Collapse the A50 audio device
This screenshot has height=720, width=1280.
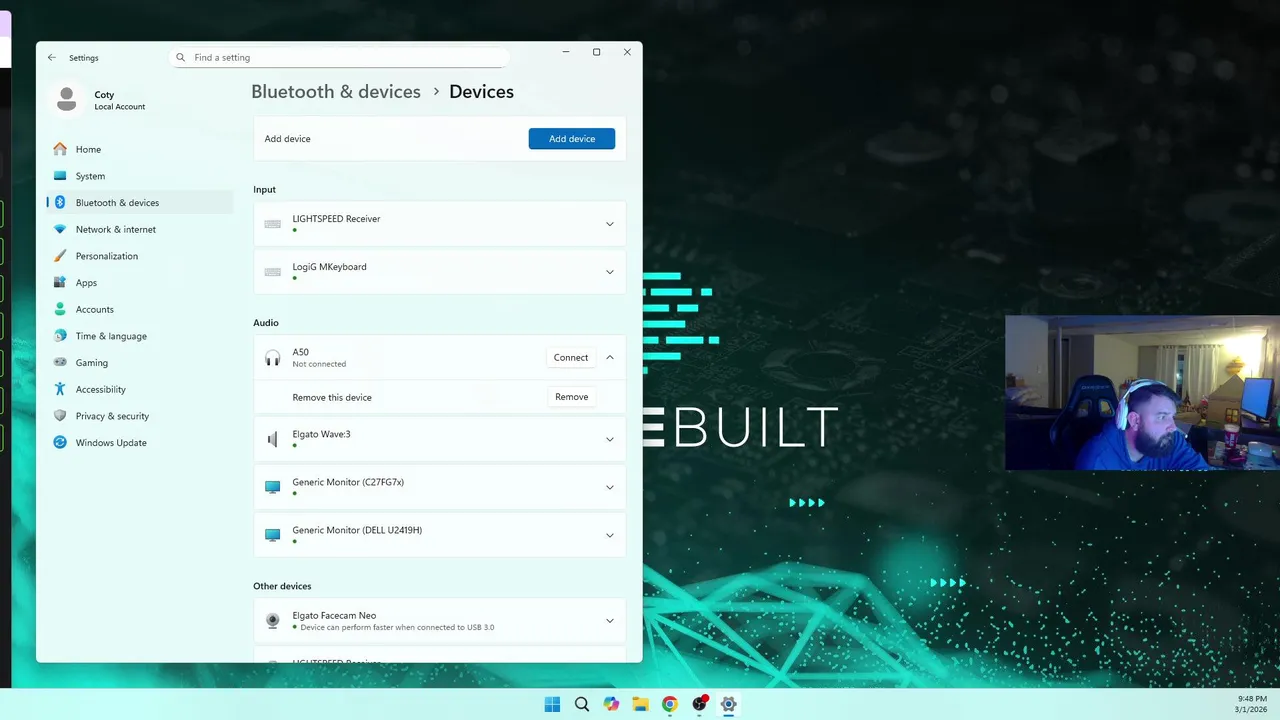(x=610, y=358)
